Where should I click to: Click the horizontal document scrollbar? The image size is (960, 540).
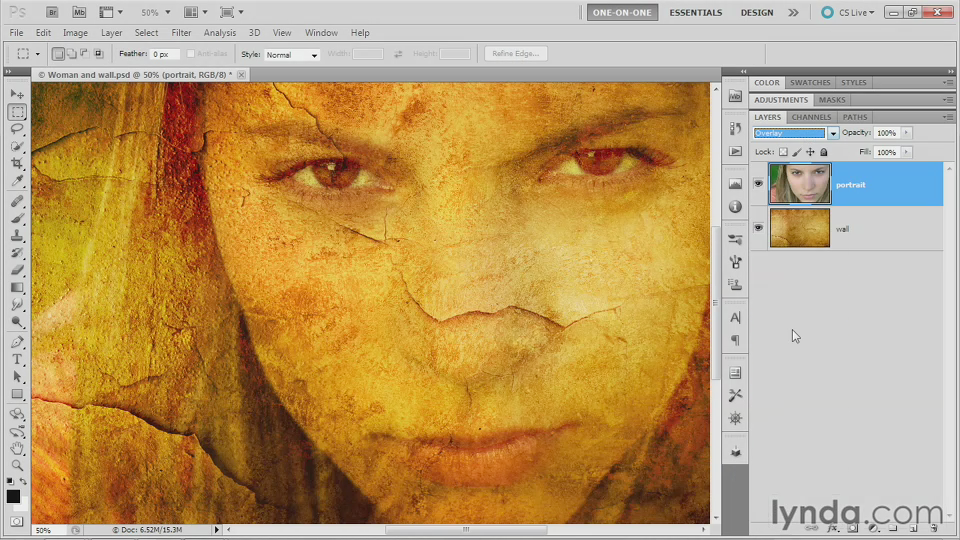[466, 530]
